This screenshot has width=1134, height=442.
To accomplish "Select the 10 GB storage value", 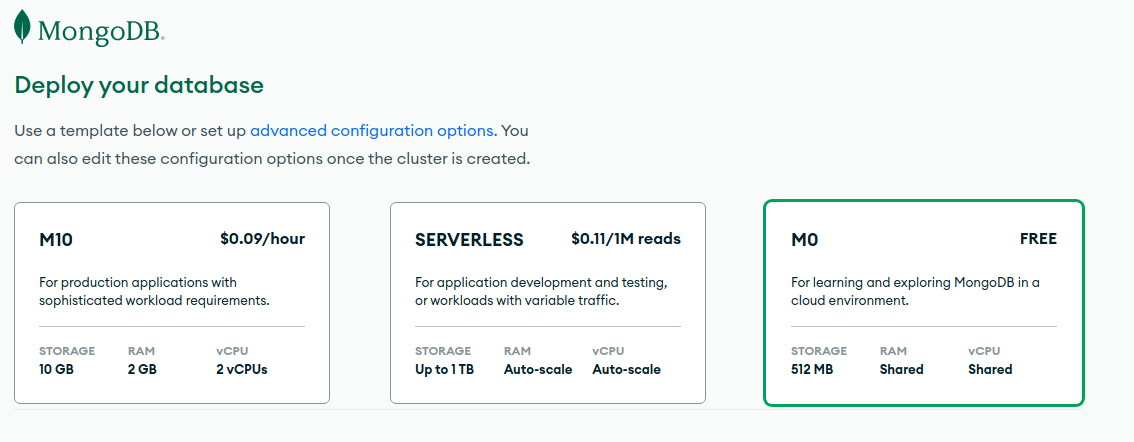I will [56, 369].
